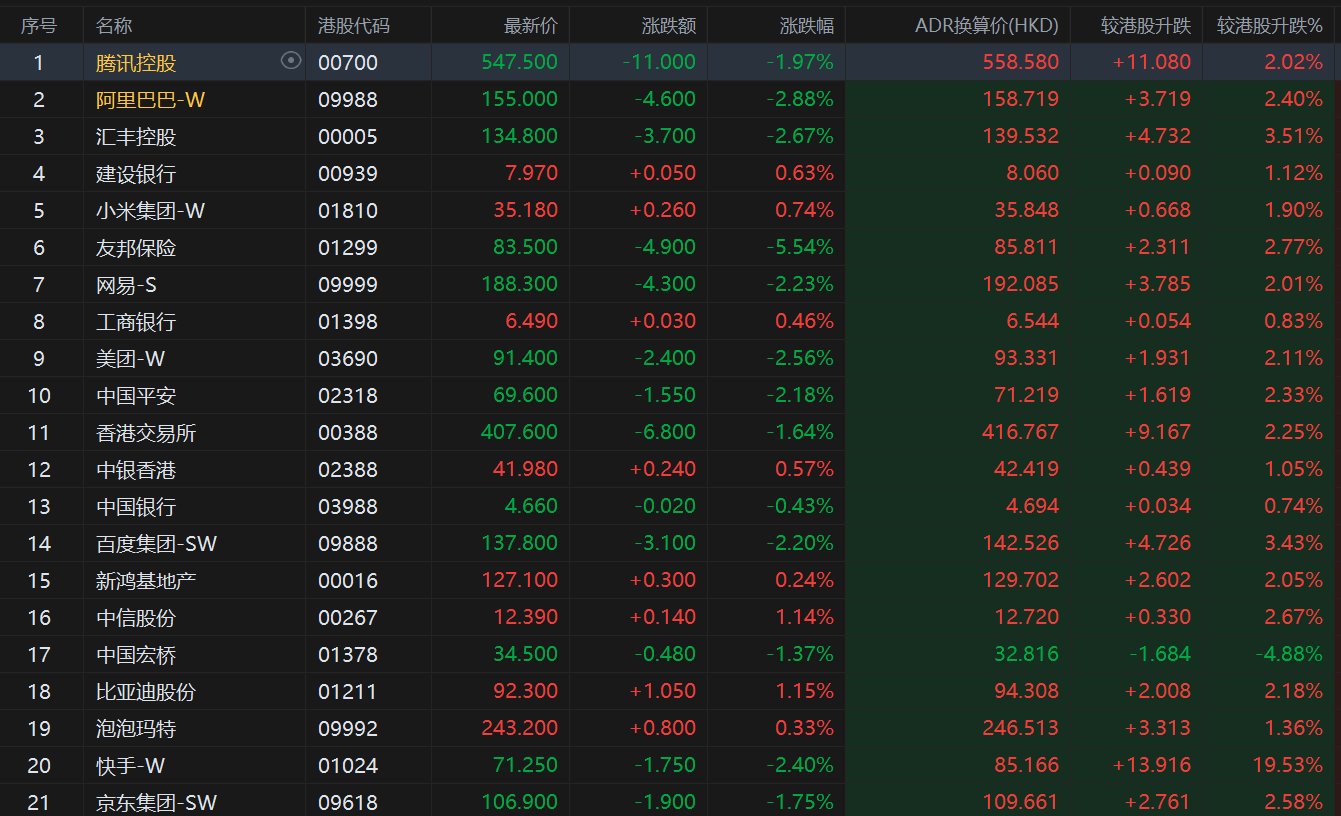Select the 京东集团-SW stock name
The image size is (1341, 816).
click(156, 802)
